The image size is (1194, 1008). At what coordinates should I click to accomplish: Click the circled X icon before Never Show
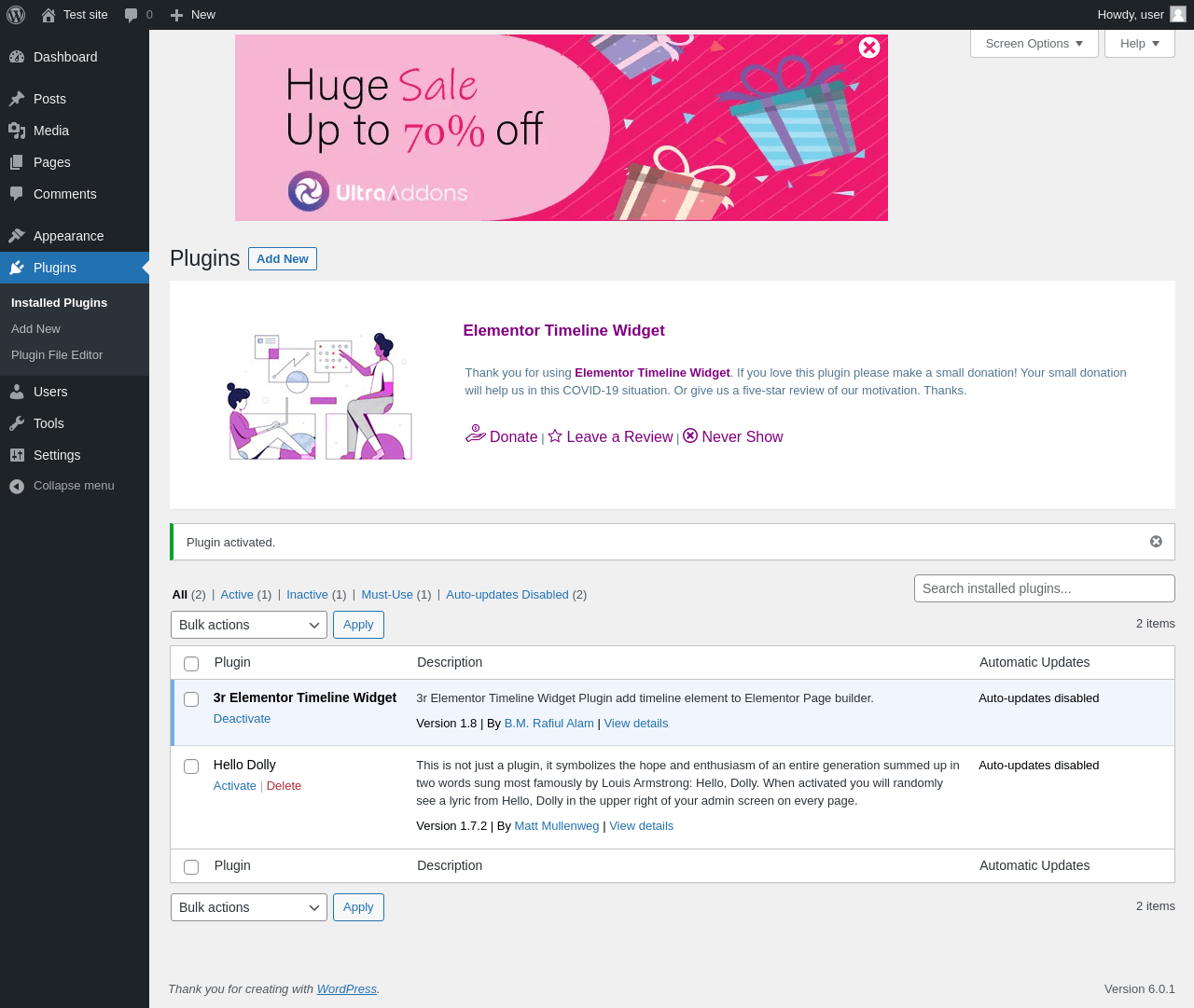(690, 435)
